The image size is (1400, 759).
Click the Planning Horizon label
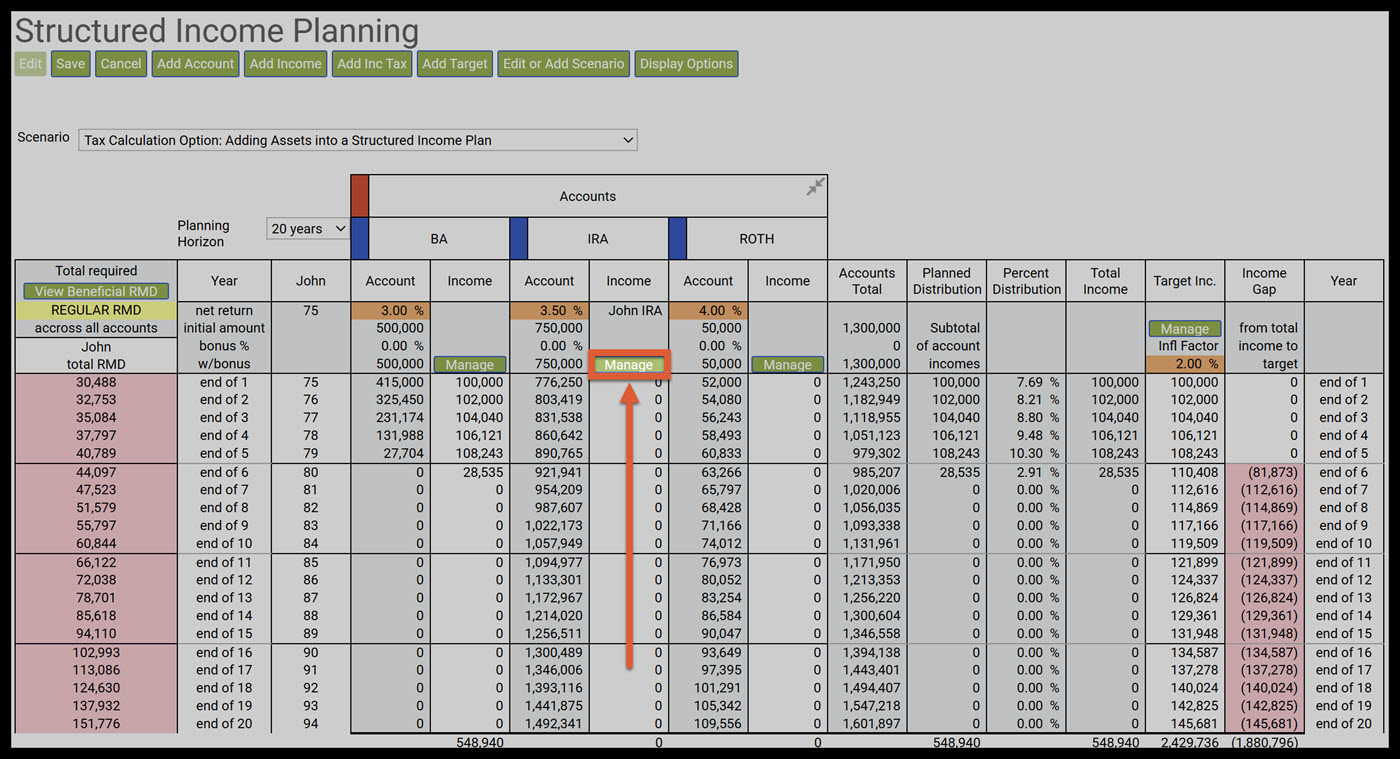(x=204, y=233)
